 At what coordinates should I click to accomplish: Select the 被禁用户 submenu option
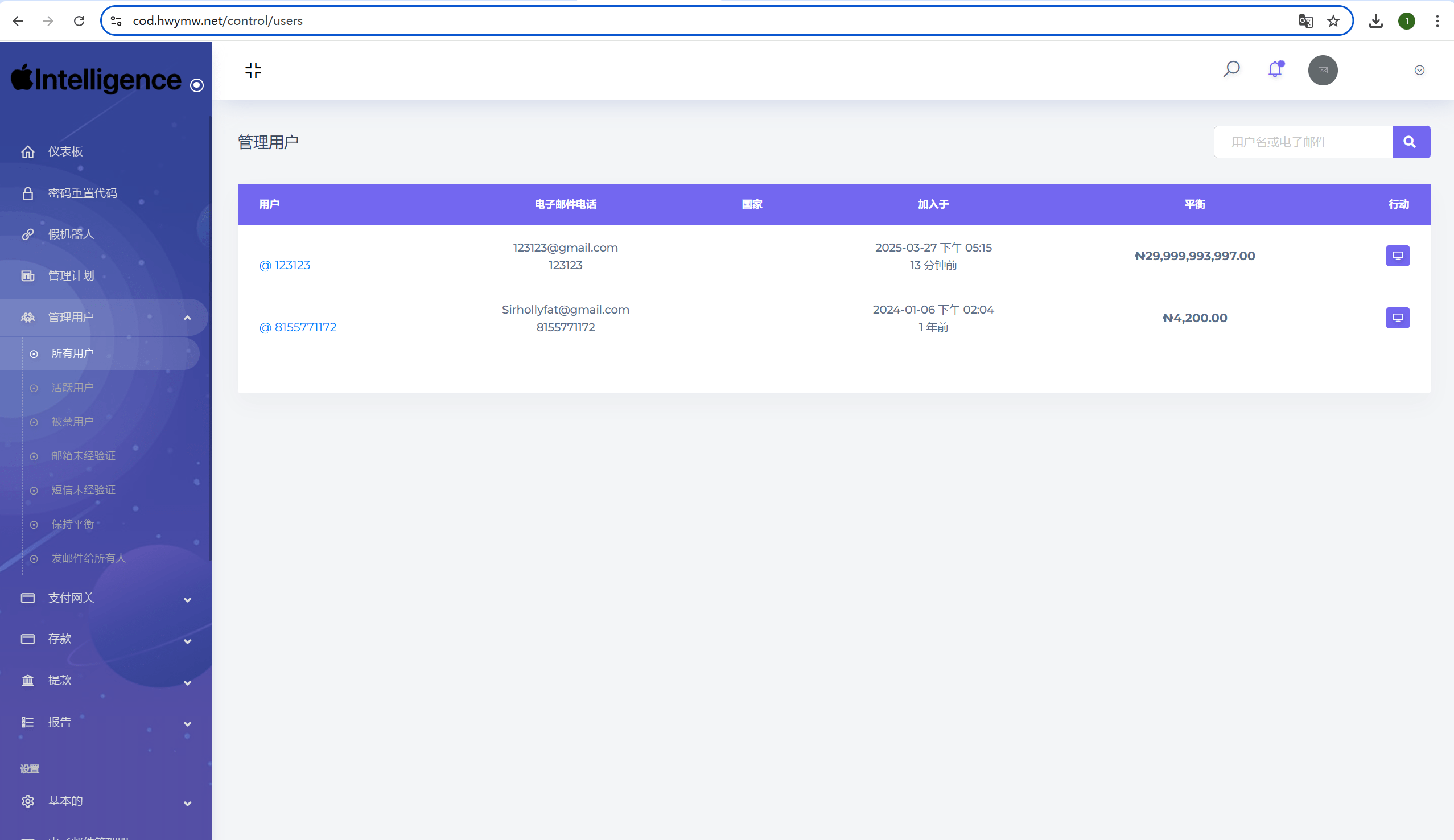click(x=72, y=422)
